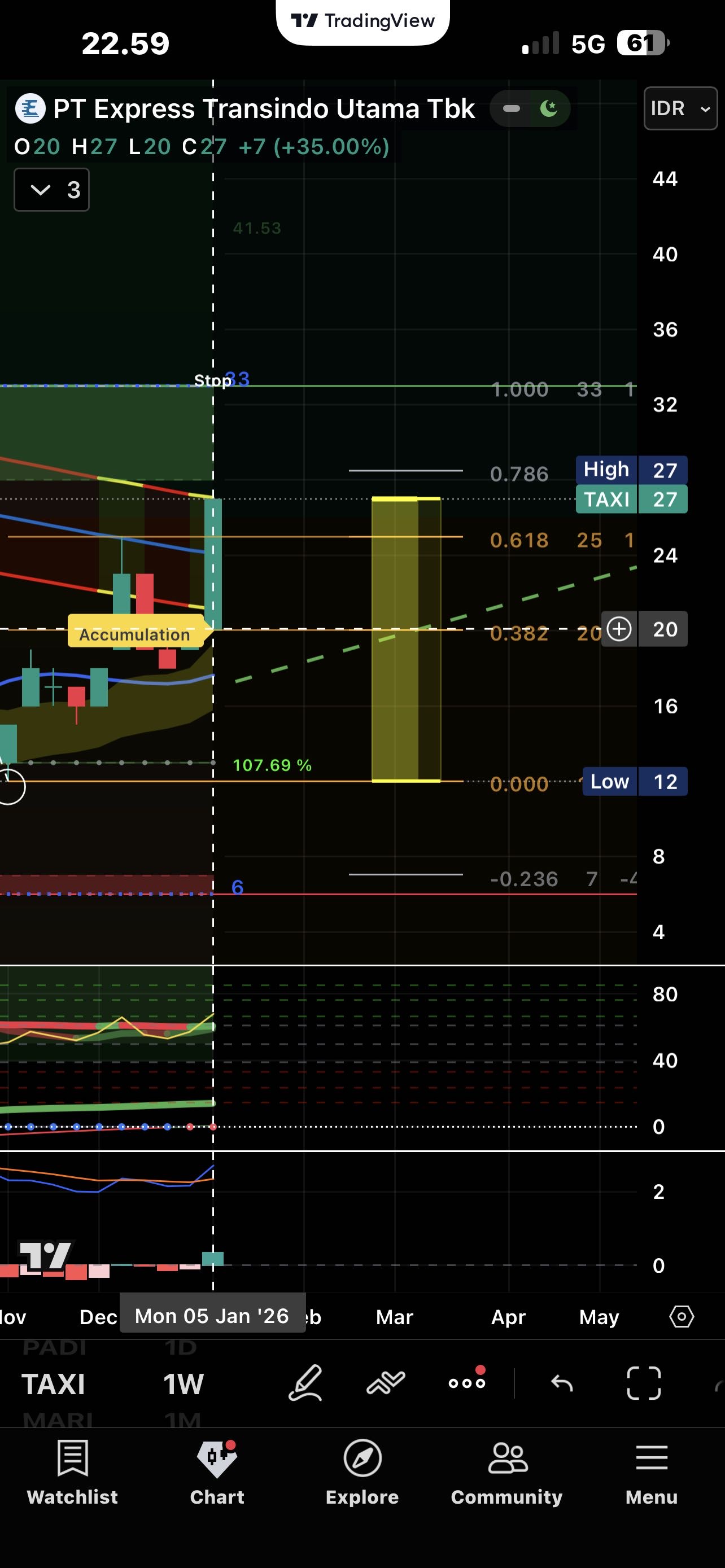Switch to the Community tab
This screenshot has width=725, height=1568.
pos(507,1473)
